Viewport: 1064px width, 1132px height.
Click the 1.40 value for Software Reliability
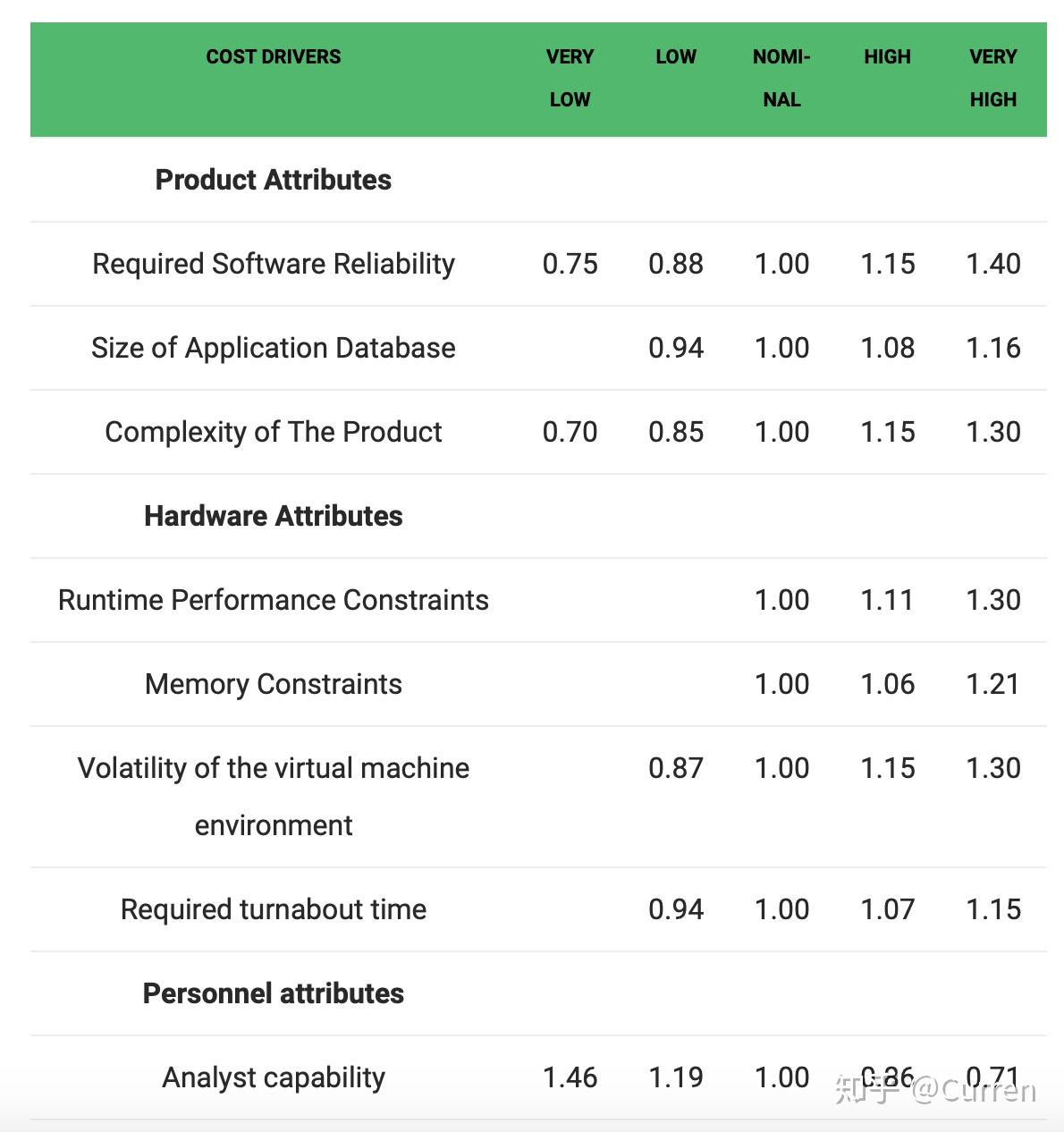[992, 264]
